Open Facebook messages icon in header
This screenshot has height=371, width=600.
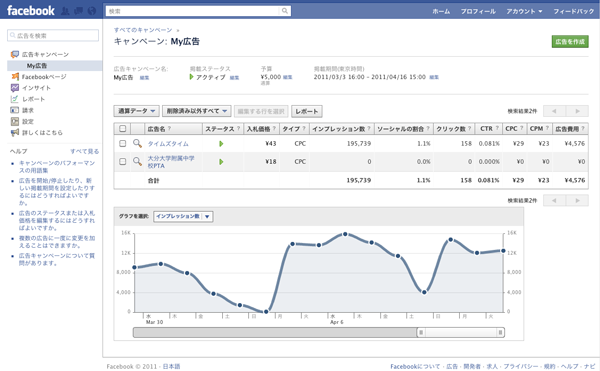click(x=79, y=11)
